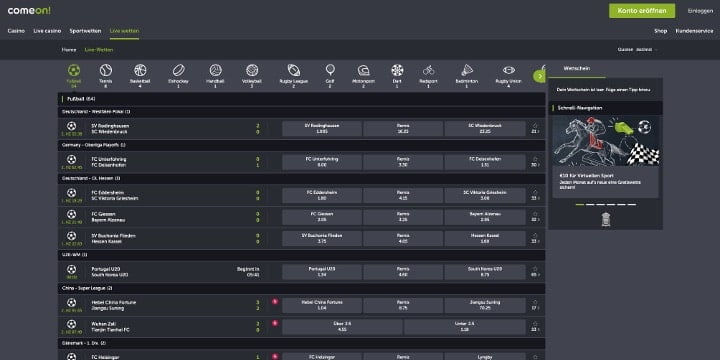Bet on SV Rodinghausen to win

click(322, 129)
